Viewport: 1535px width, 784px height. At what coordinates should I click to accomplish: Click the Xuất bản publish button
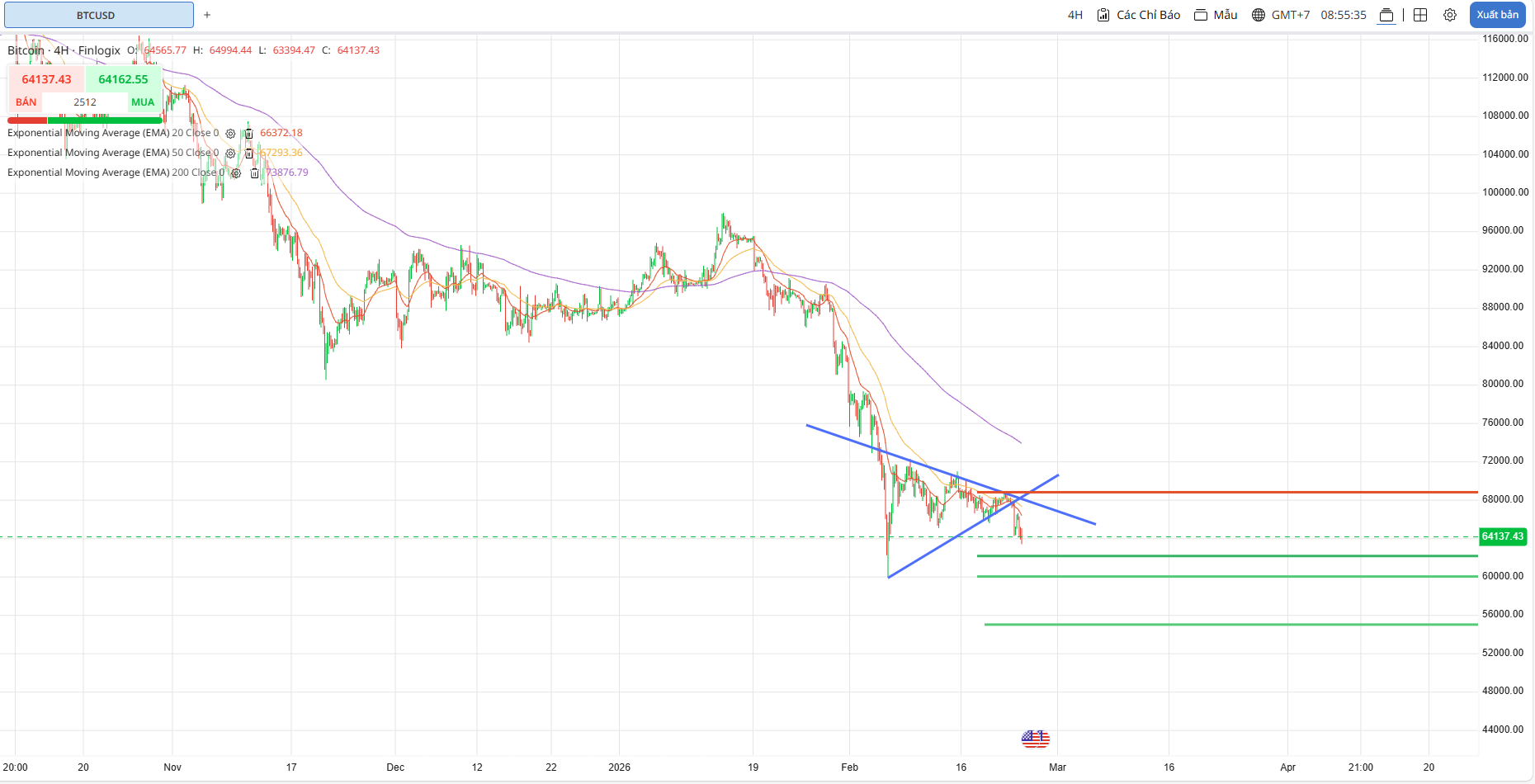1497,15
